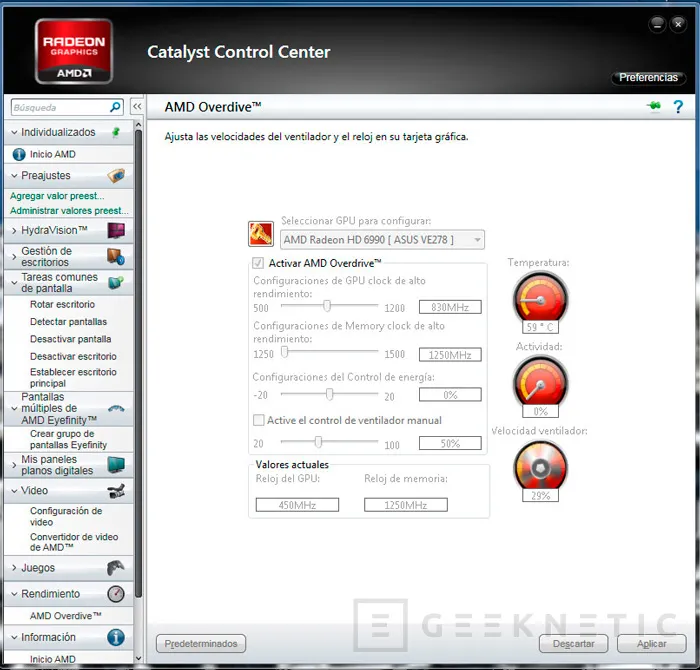Click the key lock icon beside GPU selector
This screenshot has width=700, height=670.
point(261,234)
